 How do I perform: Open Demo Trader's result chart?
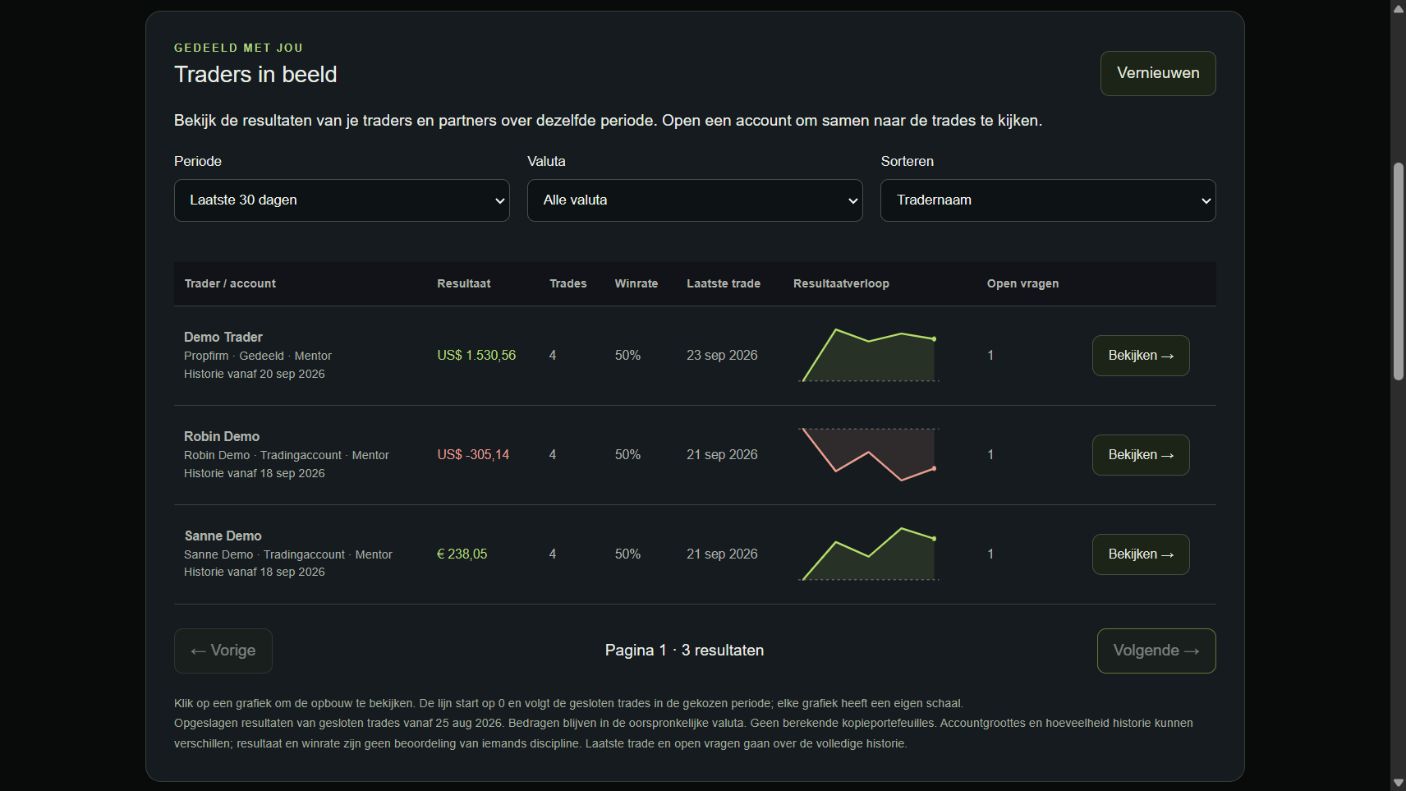click(868, 355)
